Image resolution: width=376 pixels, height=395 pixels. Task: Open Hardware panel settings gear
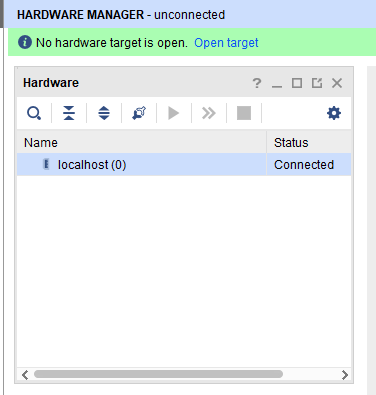(334, 113)
